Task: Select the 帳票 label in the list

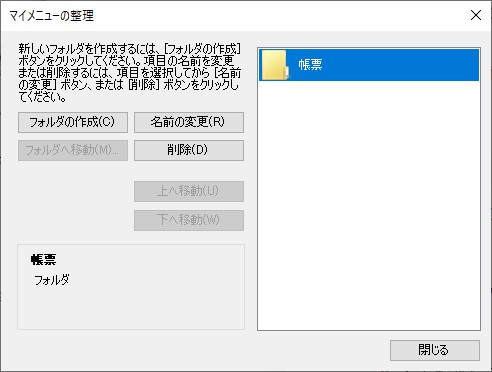Action: pyautogui.click(x=310, y=64)
